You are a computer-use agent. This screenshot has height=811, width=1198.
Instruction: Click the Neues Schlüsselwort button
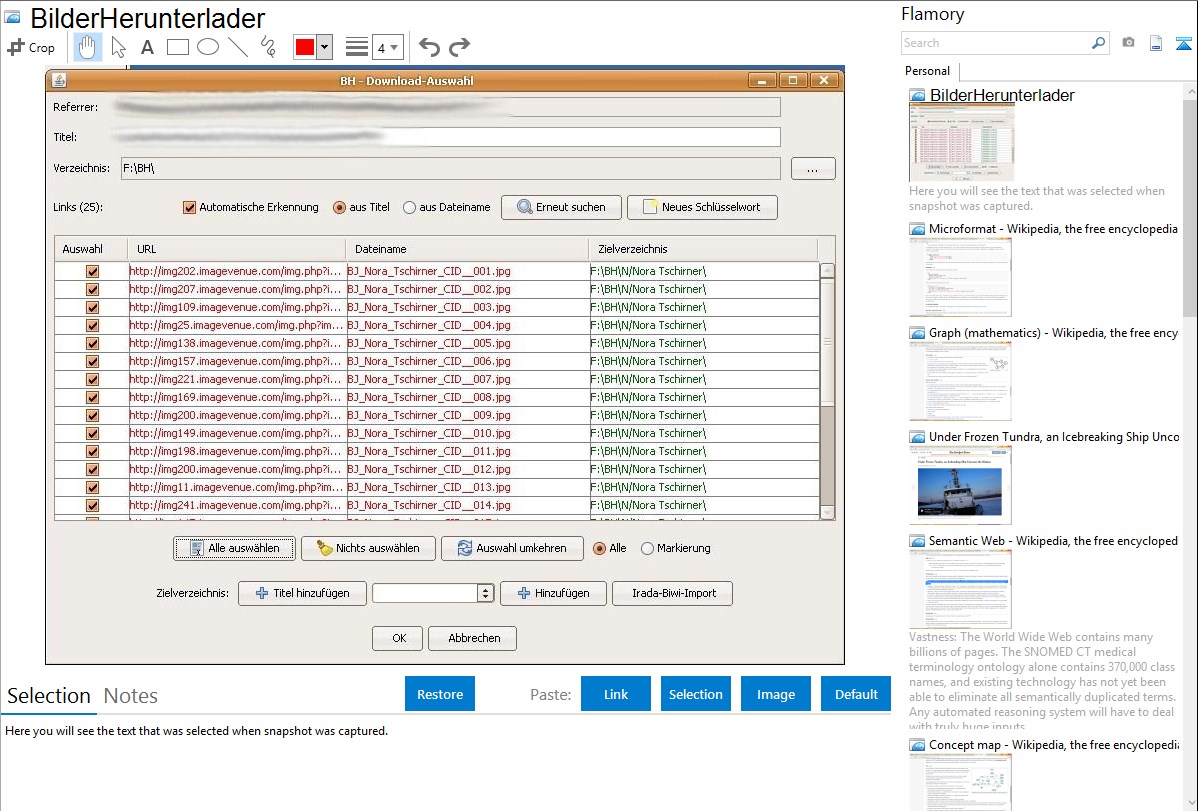(702, 207)
